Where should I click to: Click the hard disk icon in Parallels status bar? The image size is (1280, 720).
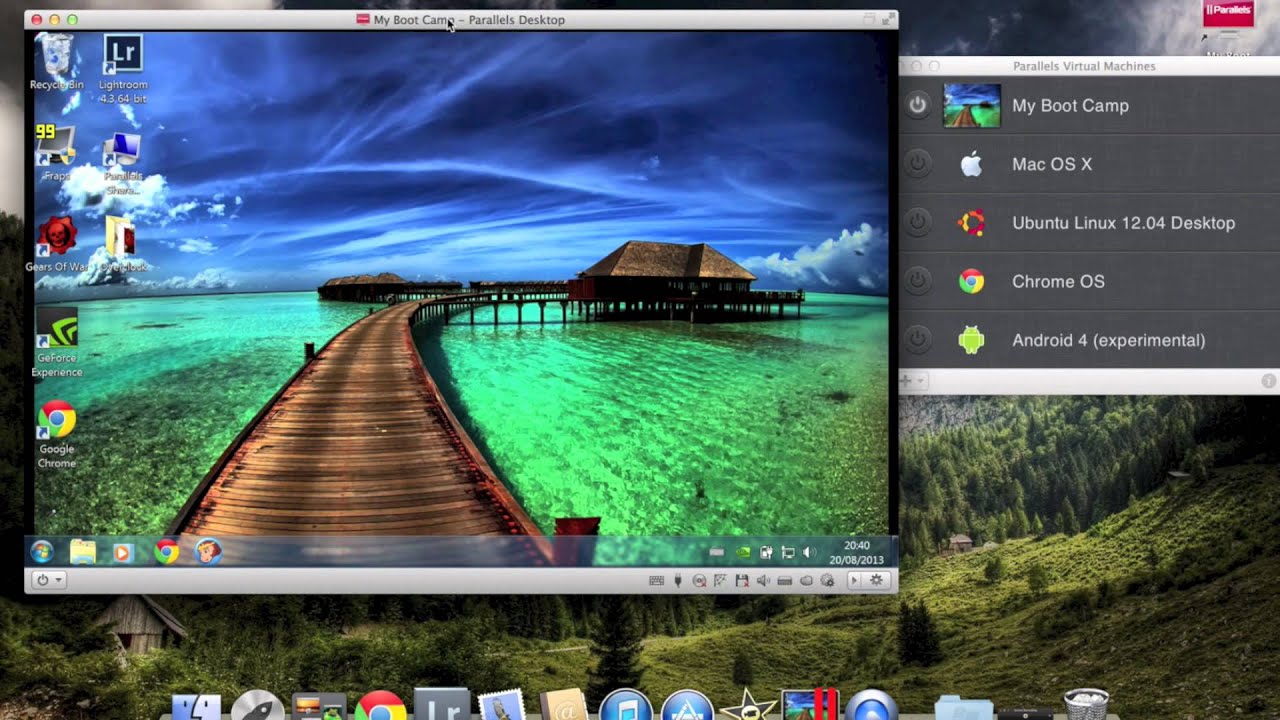[785, 580]
